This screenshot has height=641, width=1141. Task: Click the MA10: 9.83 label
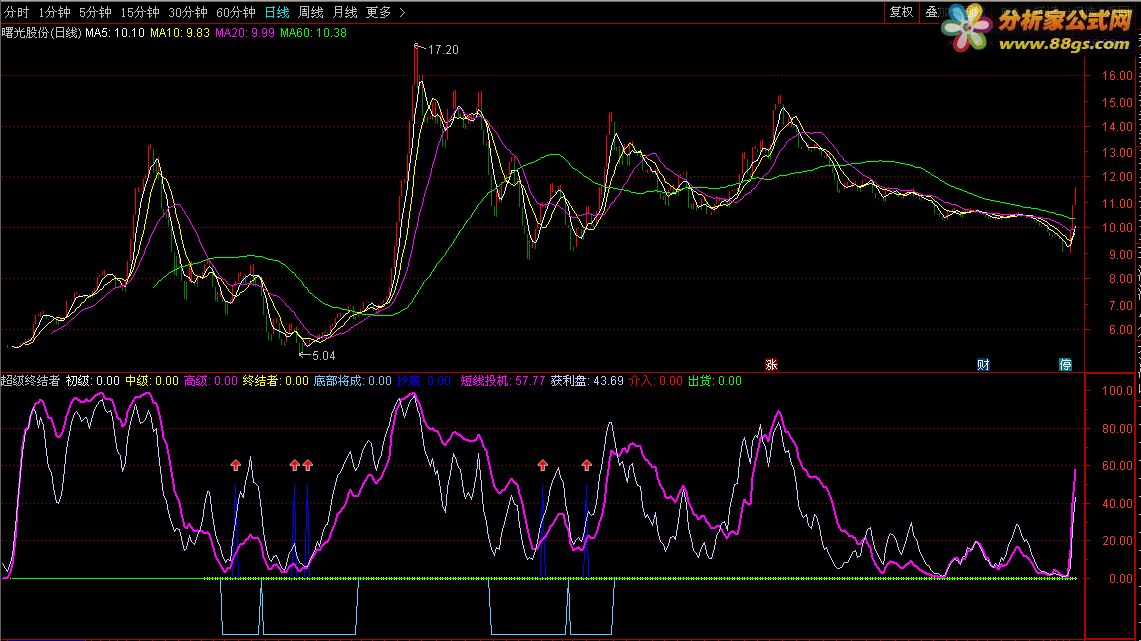(180, 33)
